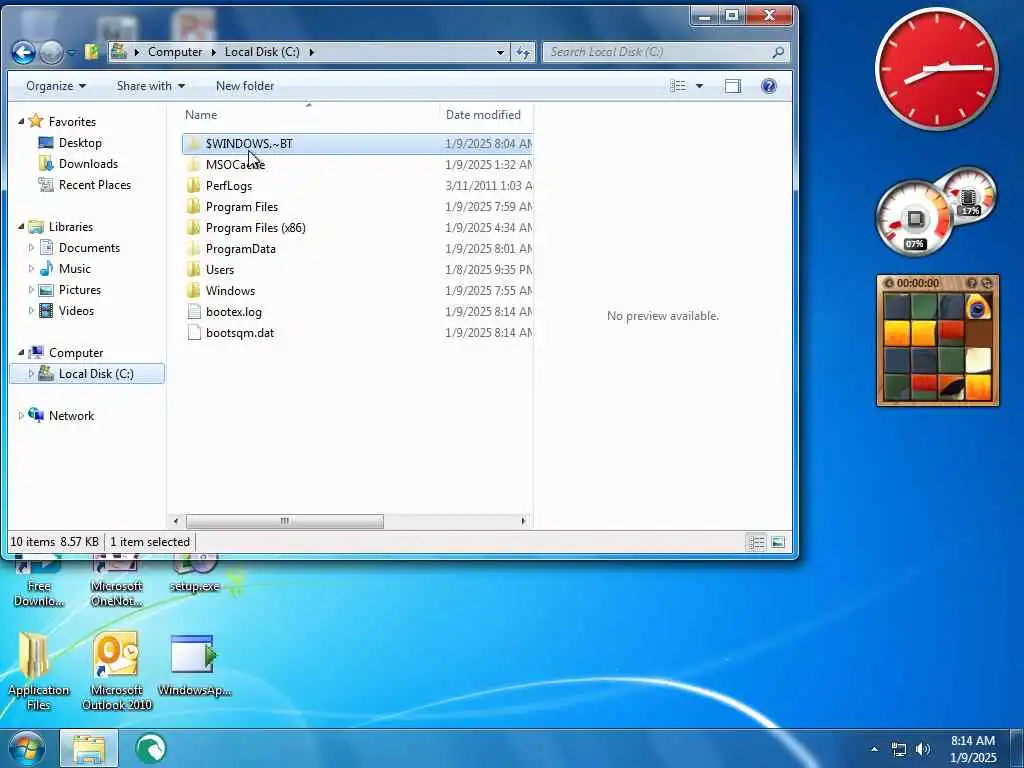Show hidden tray icons arrow
Screen dimensions: 1024x768
tap(874, 750)
